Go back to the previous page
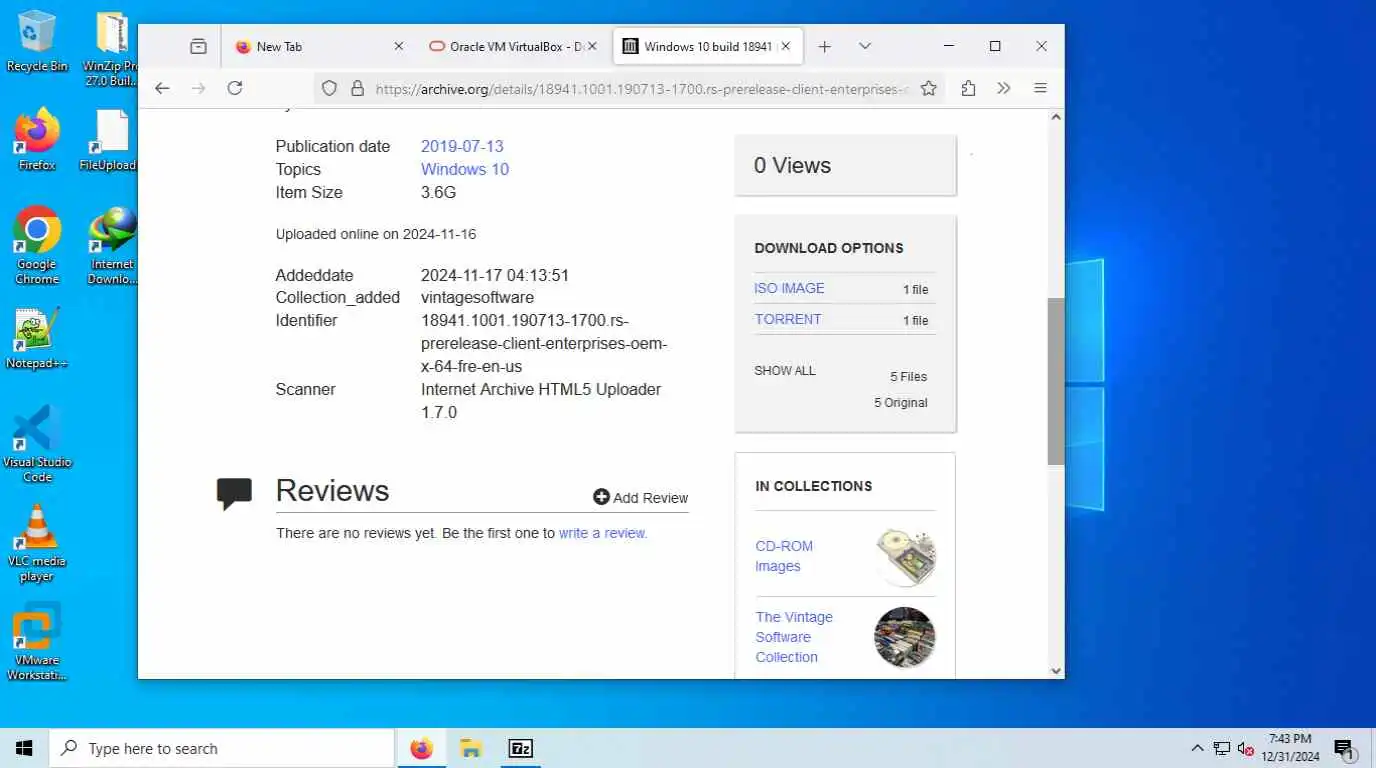This screenshot has height=768, width=1376. (x=162, y=88)
